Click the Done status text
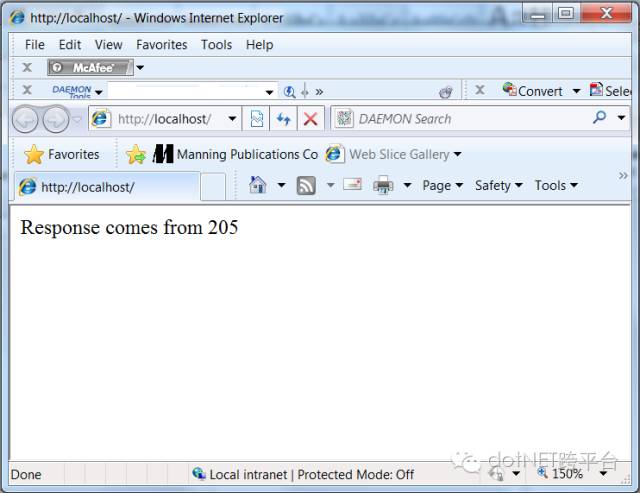The height and width of the screenshot is (493, 640). [26, 475]
